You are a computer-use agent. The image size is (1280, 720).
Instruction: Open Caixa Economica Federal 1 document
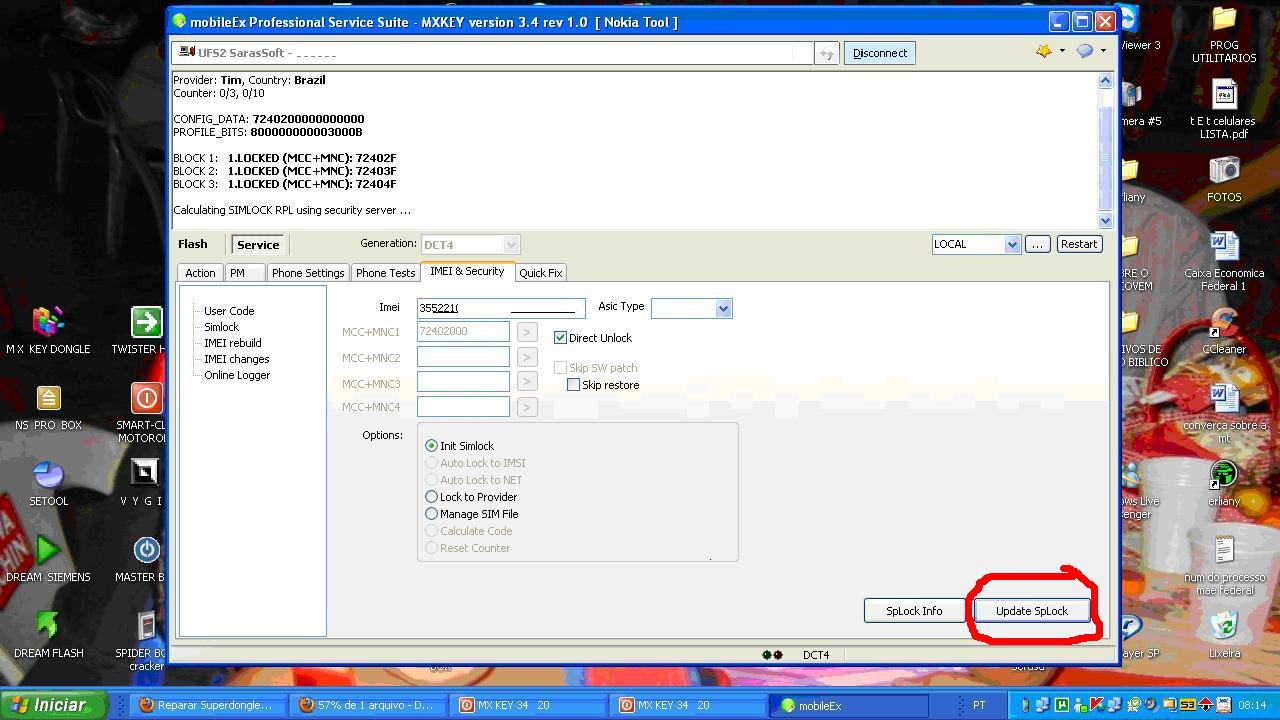tap(1224, 262)
